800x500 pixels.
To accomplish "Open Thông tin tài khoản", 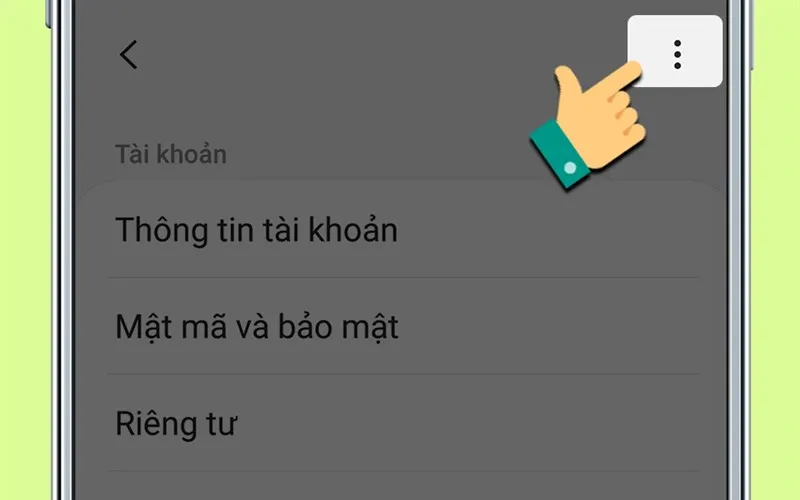I will point(402,230).
